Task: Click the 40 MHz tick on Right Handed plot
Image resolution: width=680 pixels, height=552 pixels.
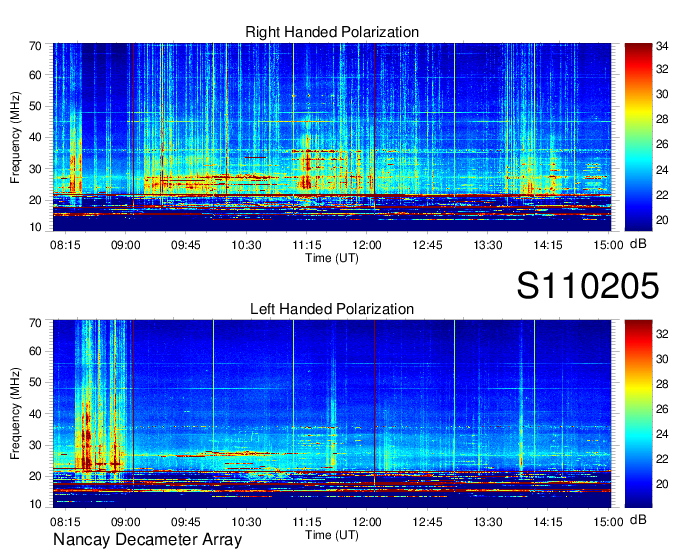Action: [35, 137]
